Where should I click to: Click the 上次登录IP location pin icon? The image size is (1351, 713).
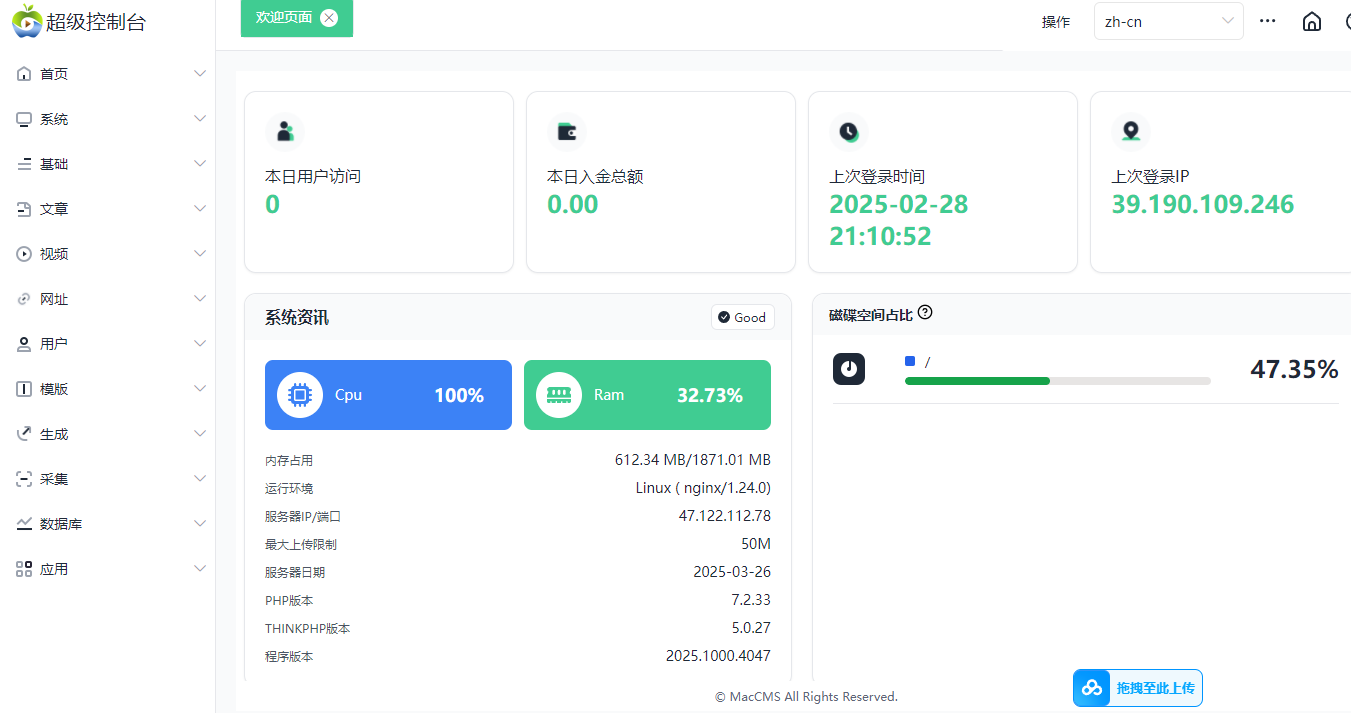[x=1130, y=131]
